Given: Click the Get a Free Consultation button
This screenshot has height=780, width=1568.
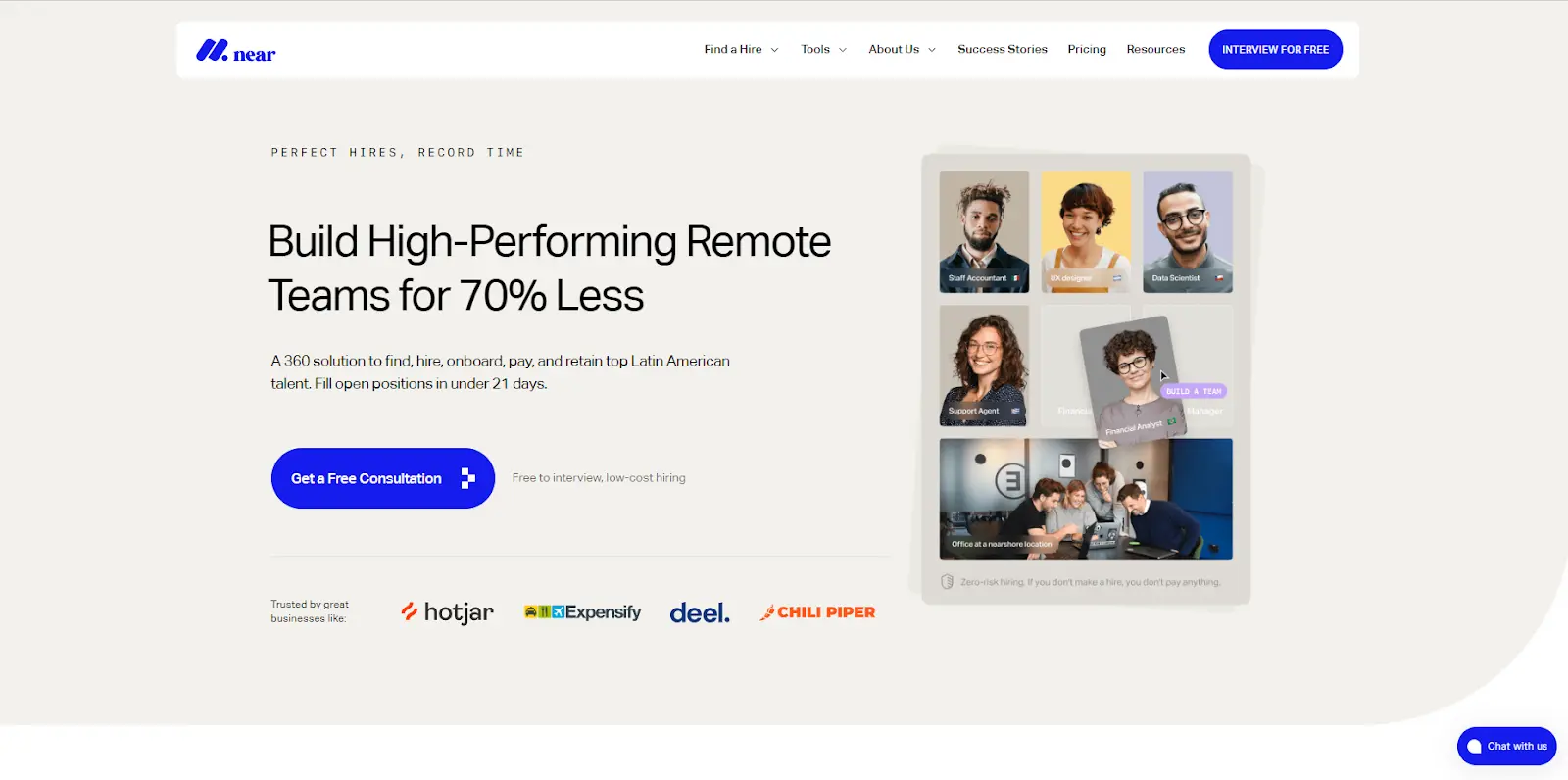Looking at the screenshot, I should click(x=383, y=478).
